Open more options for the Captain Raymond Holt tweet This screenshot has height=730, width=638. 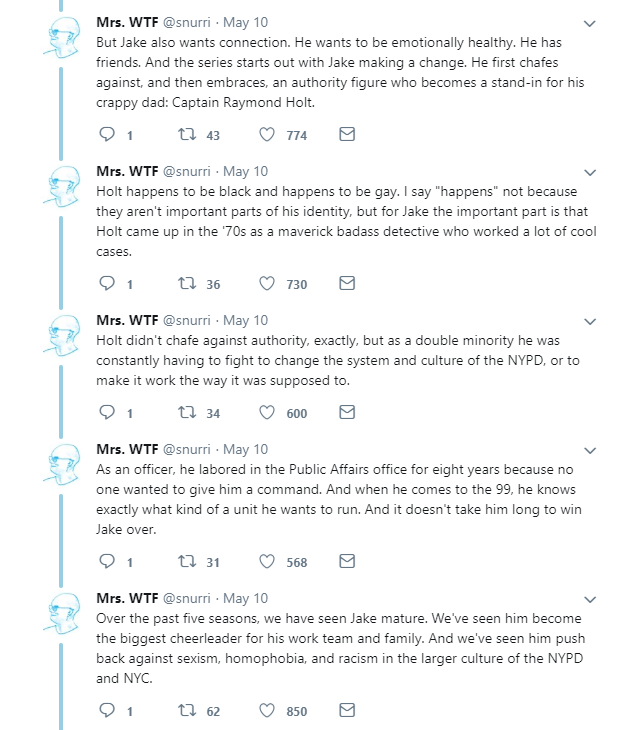click(x=589, y=23)
